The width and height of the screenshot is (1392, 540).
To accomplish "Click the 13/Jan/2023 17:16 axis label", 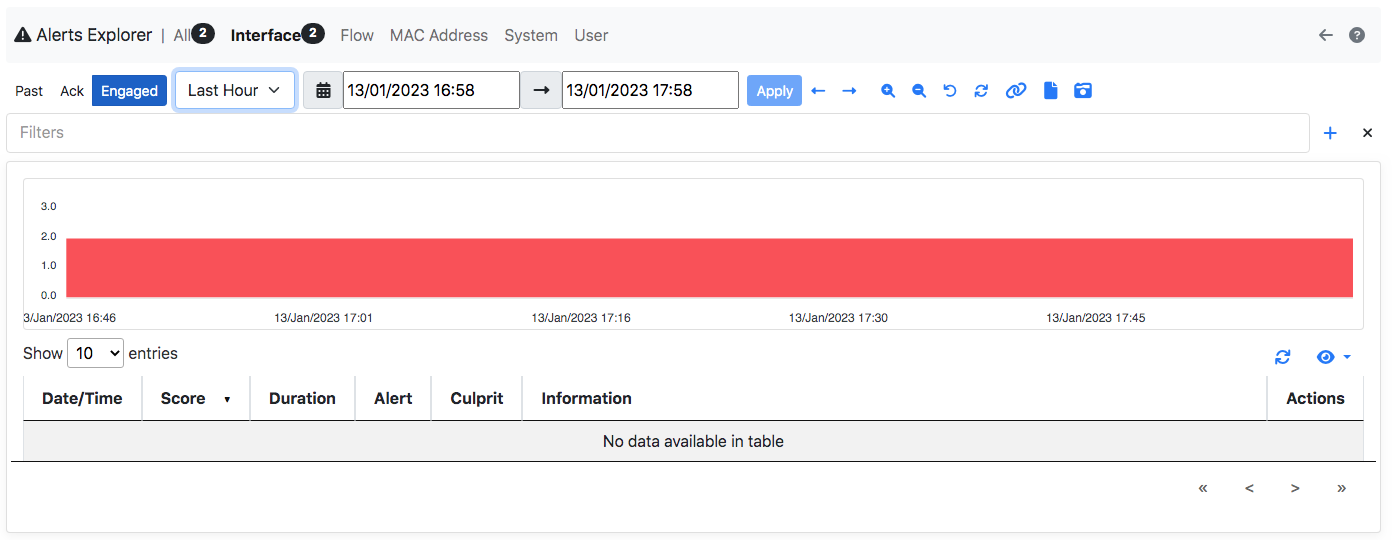I will (581, 318).
